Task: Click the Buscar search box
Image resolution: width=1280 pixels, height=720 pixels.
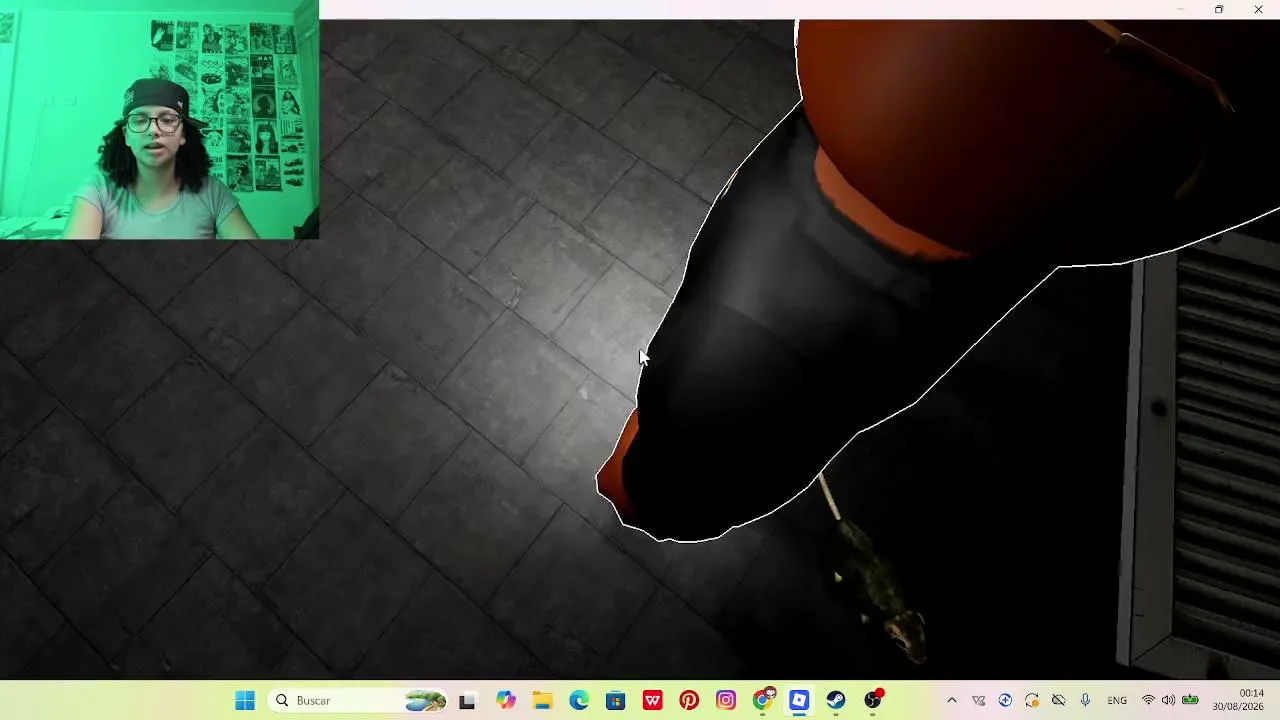Action: click(x=360, y=700)
